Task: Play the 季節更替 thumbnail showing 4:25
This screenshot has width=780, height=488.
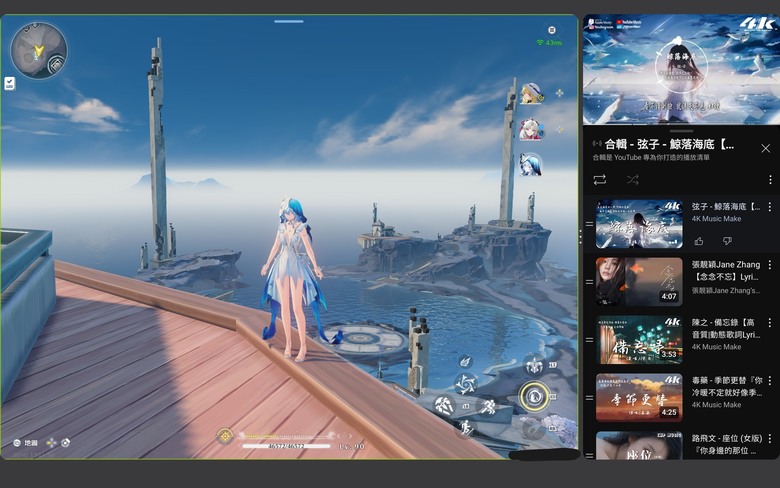Action: click(x=639, y=398)
